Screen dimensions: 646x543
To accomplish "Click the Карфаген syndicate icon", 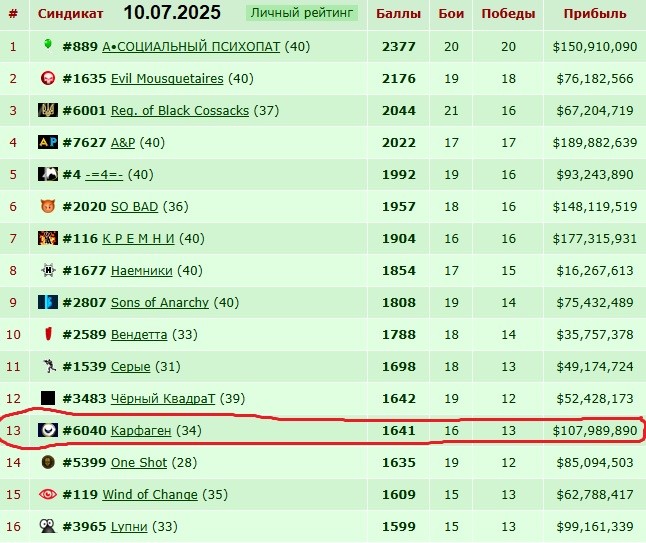I will pos(48,430).
